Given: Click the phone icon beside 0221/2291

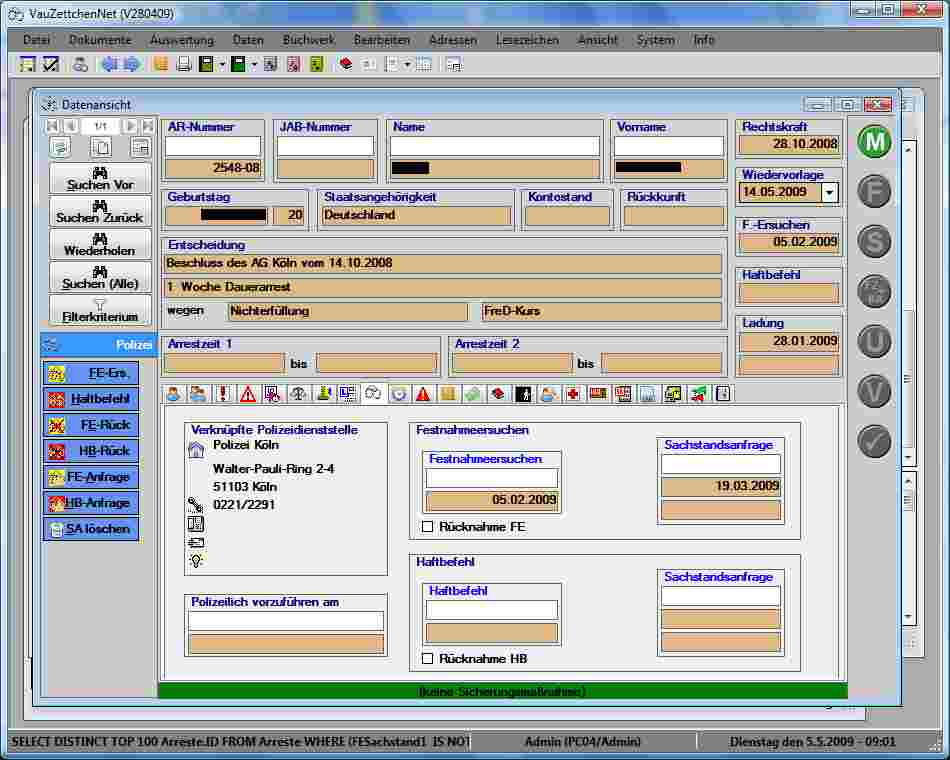Looking at the screenshot, I should pyautogui.click(x=195, y=504).
